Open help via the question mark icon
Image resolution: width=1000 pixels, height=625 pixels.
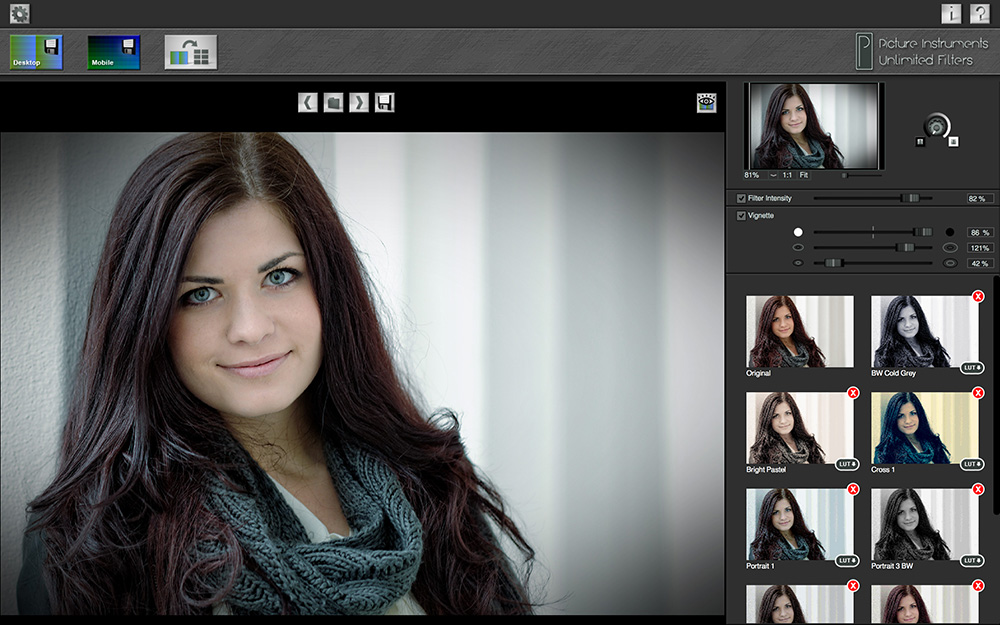tap(980, 13)
